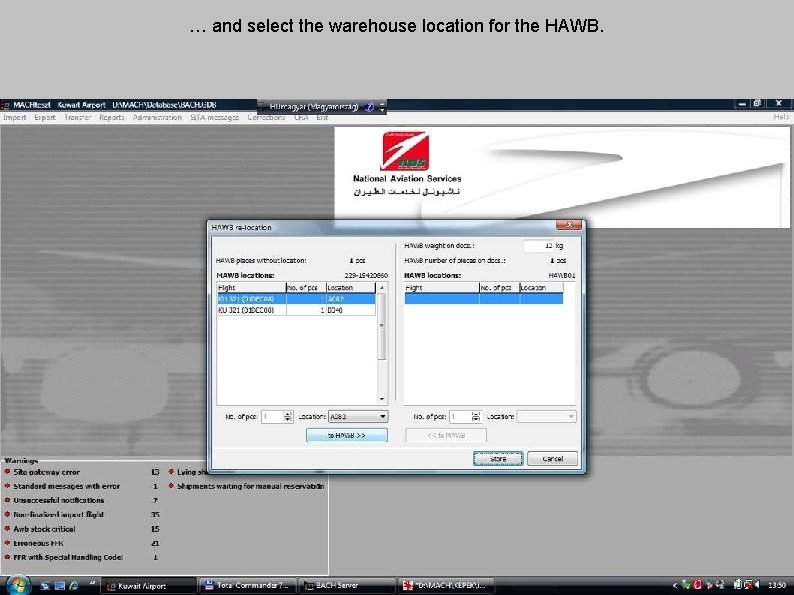Select the highlighted KU 321 row with location A082

[296, 299]
